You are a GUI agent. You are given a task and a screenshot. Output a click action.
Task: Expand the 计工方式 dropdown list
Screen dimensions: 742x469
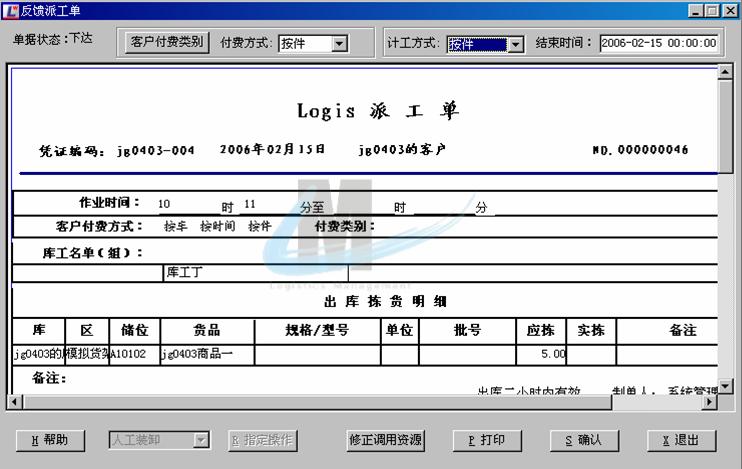pos(516,44)
